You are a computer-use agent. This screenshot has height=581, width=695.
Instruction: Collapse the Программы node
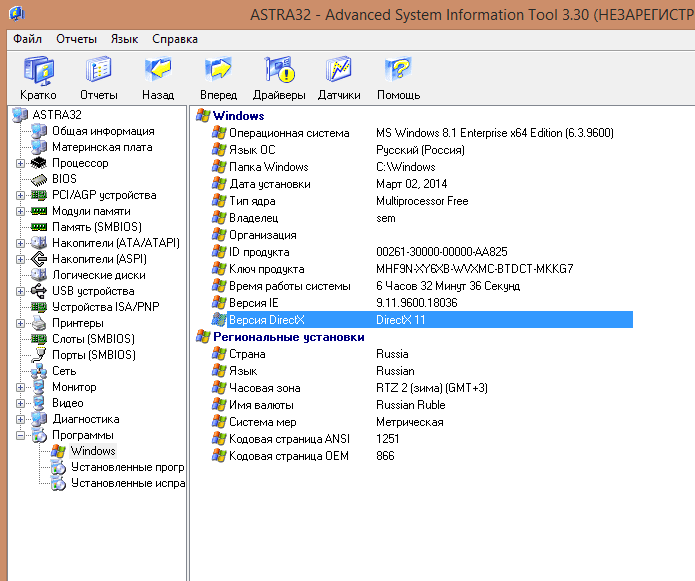click(20, 435)
